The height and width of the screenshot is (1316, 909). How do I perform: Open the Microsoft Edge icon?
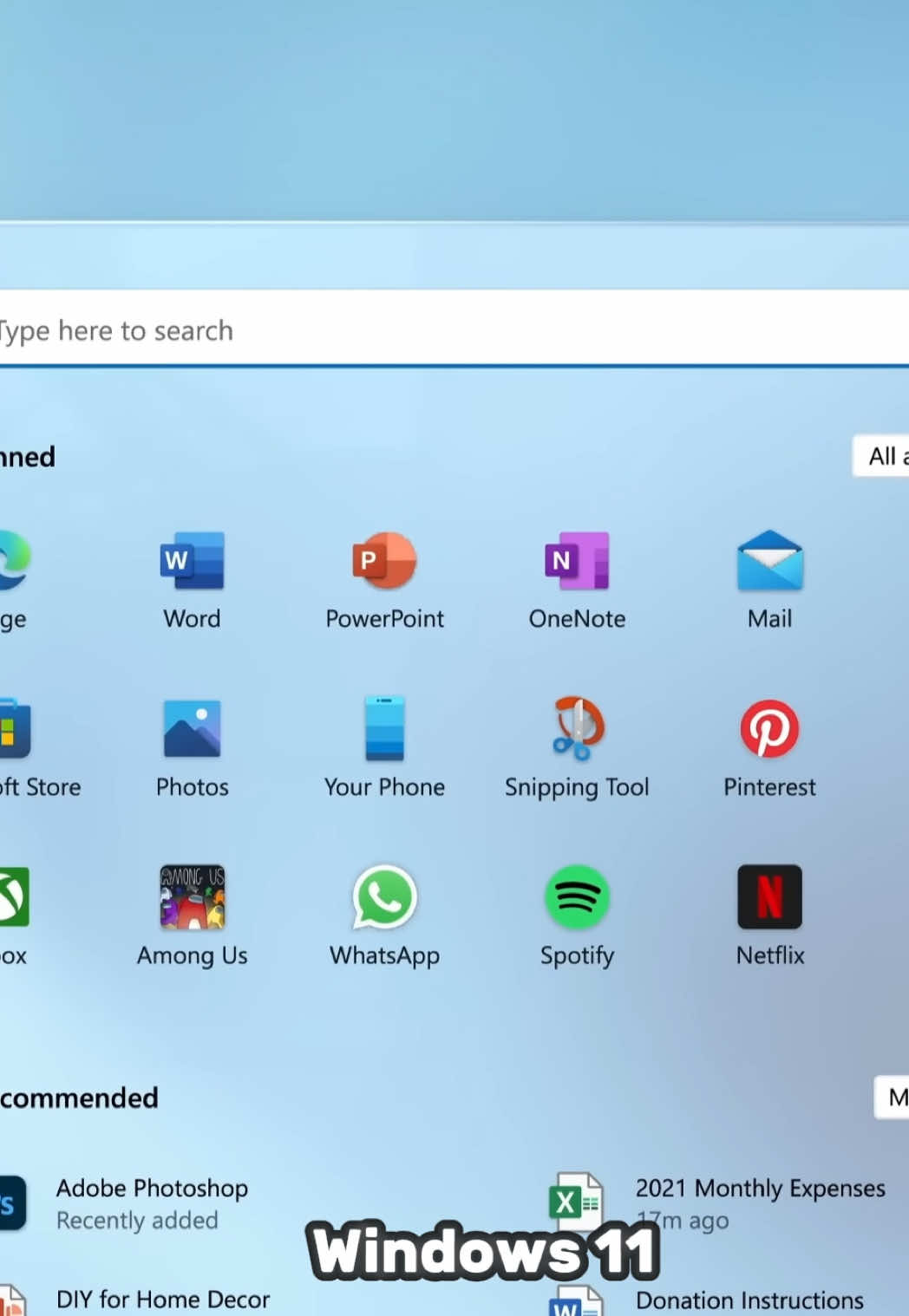click(13, 561)
